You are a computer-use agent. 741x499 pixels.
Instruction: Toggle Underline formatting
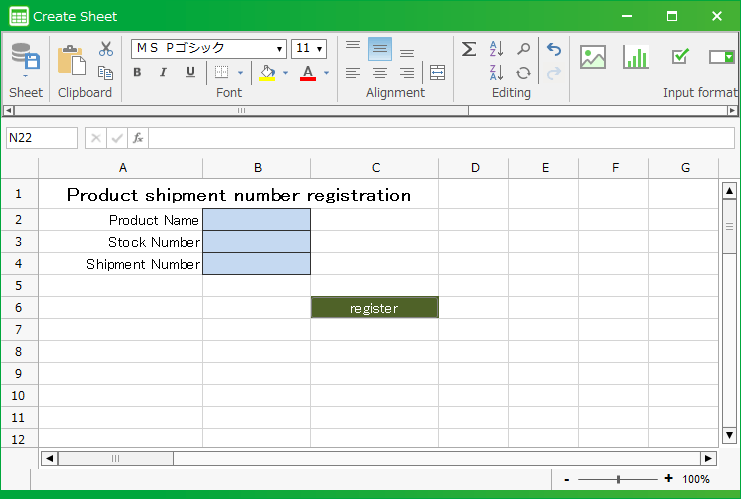pyautogui.click(x=190, y=73)
